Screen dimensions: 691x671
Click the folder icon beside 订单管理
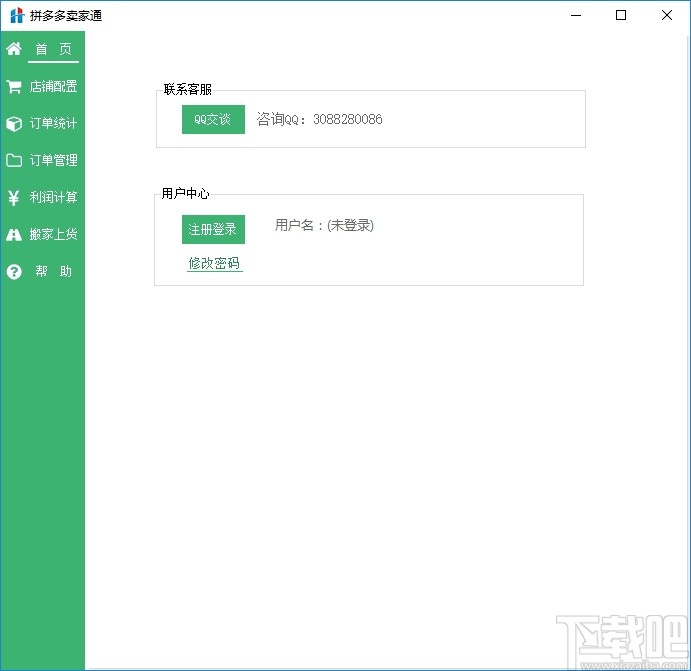[14, 160]
